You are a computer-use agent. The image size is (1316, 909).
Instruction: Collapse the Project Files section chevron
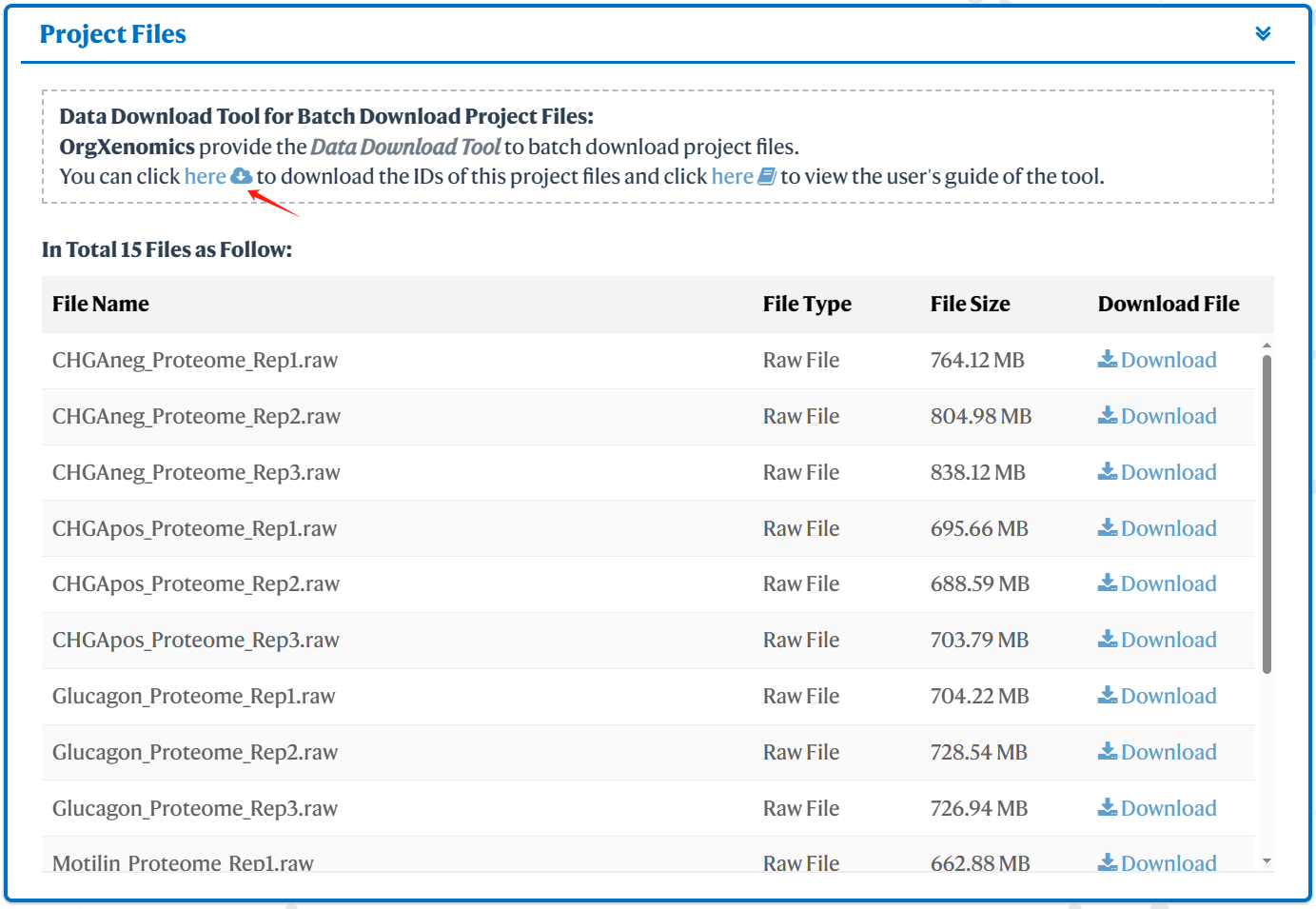1263,34
